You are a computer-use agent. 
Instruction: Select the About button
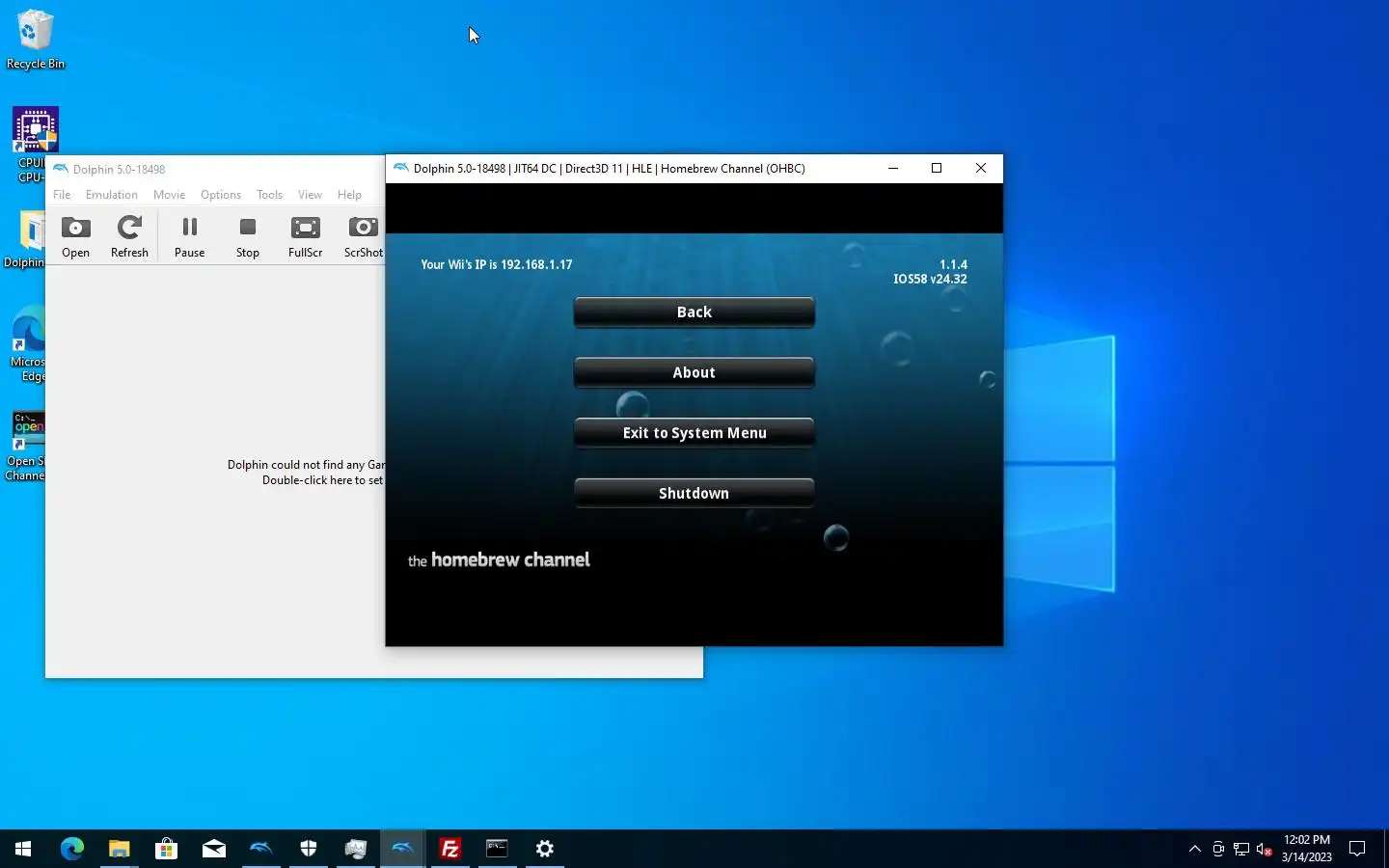pyautogui.click(x=694, y=373)
